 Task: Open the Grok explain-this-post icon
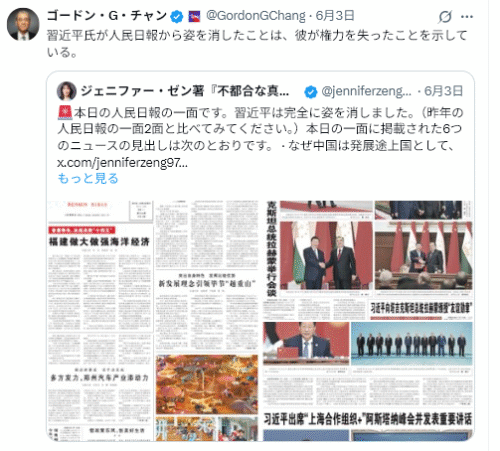pos(445,16)
